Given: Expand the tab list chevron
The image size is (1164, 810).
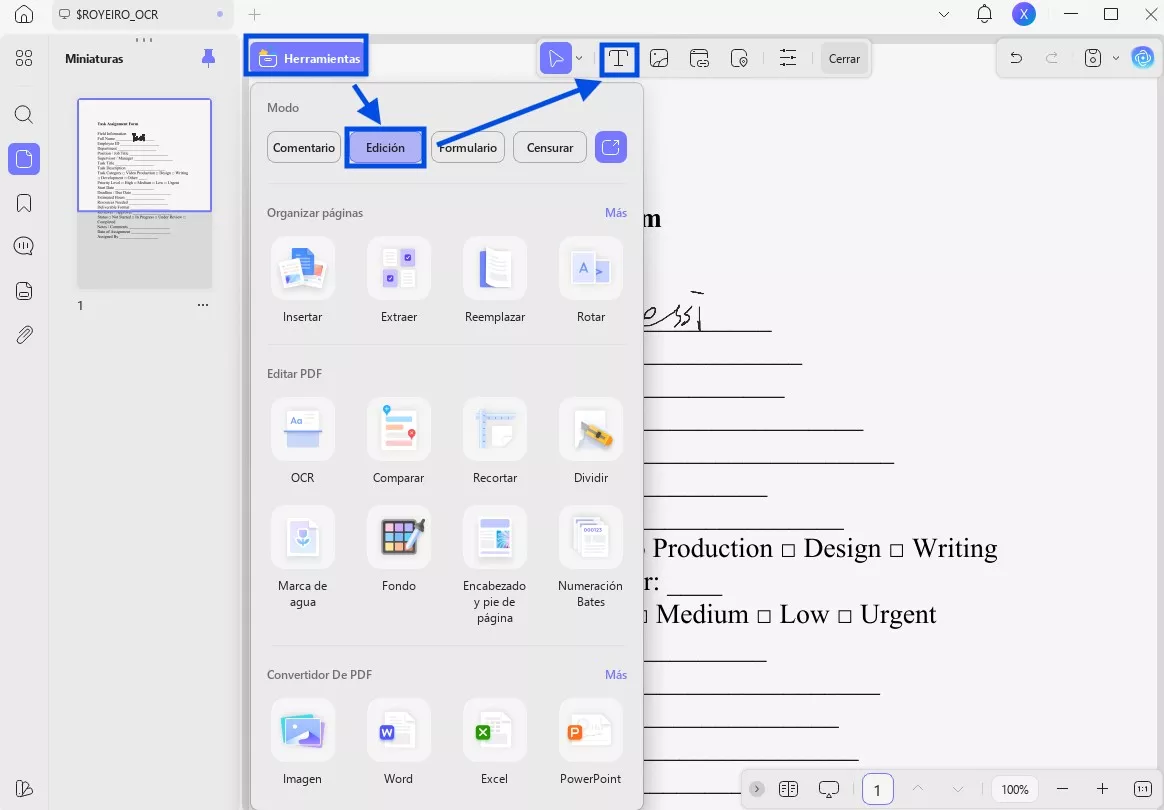Looking at the screenshot, I should coord(944,14).
